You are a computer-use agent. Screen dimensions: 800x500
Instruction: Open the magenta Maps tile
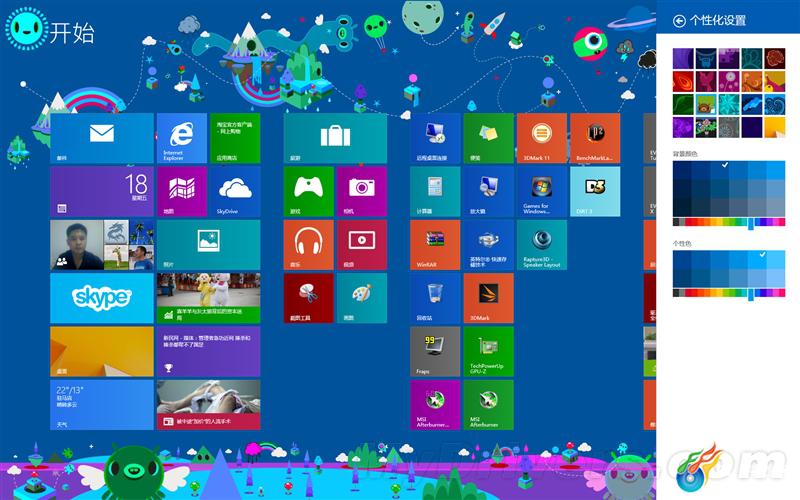click(x=182, y=192)
